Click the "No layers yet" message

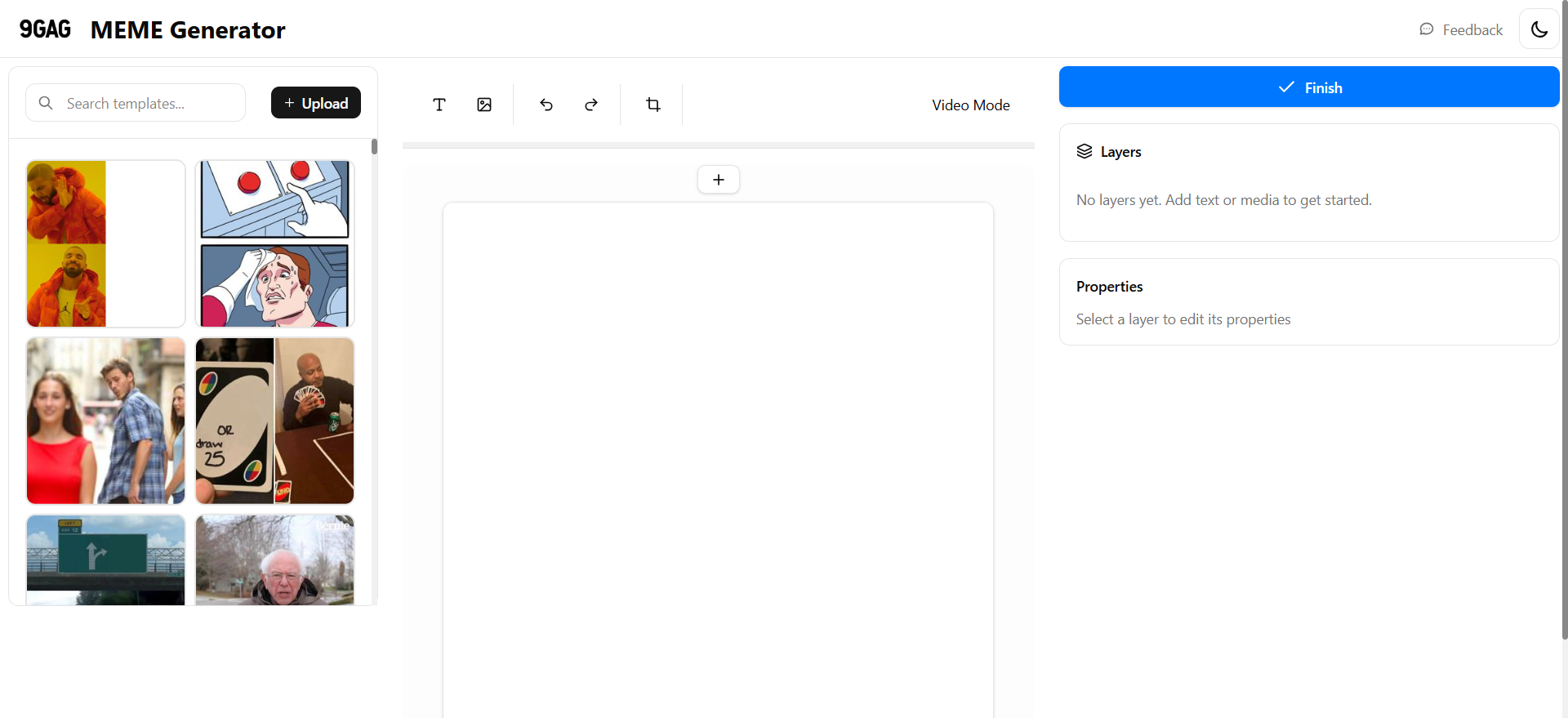(1223, 200)
